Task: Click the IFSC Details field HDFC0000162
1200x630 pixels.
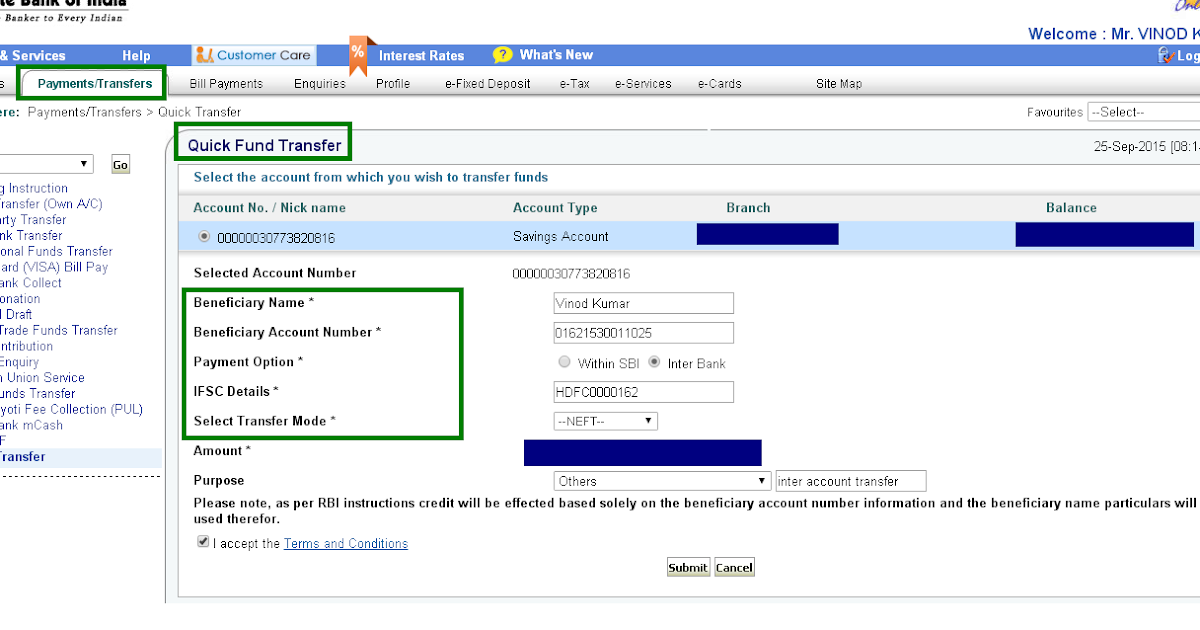Action: point(644,392)
